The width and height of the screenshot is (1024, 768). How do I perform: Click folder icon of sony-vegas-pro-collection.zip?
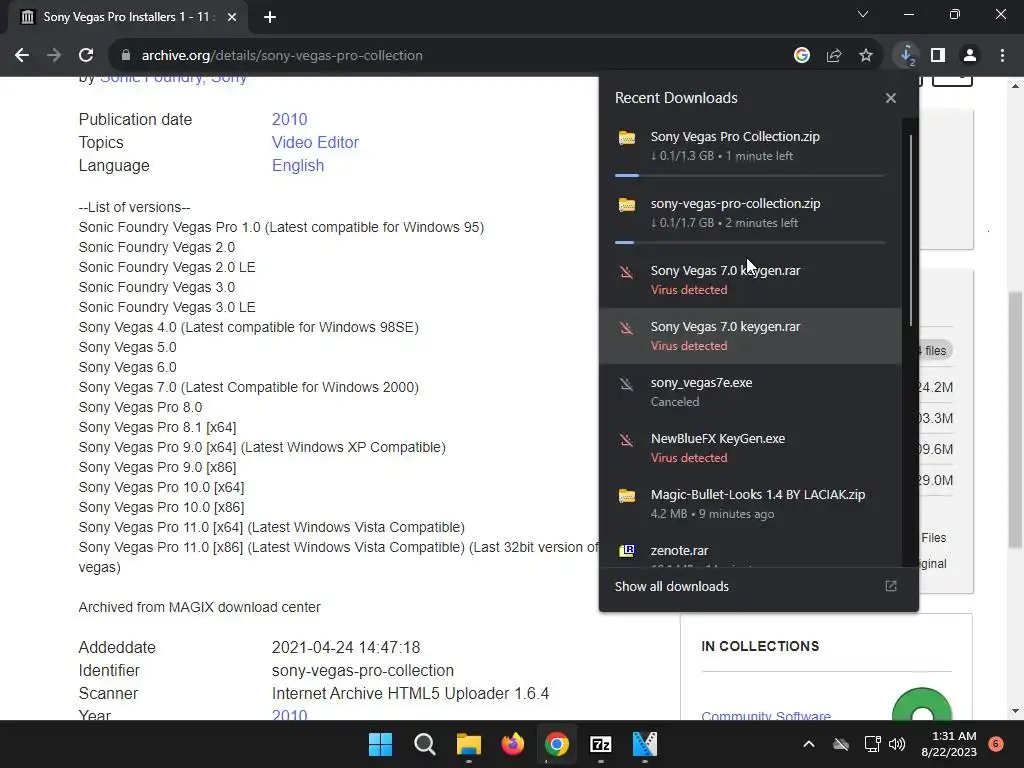pos(627,205)
